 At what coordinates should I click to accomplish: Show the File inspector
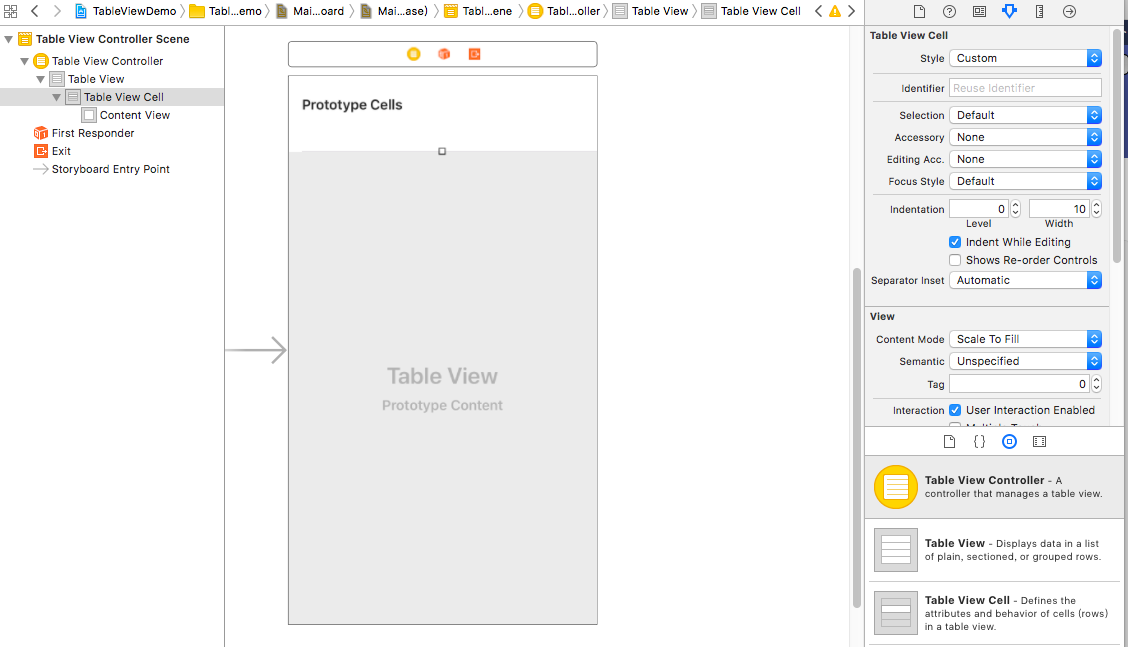[920, 11]
